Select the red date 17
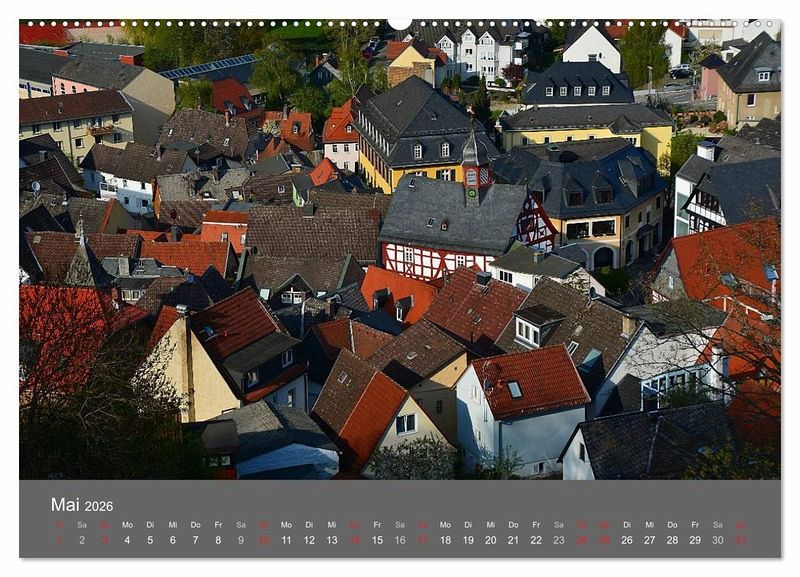Screen dimensions: 800x577 coord(422,540)
